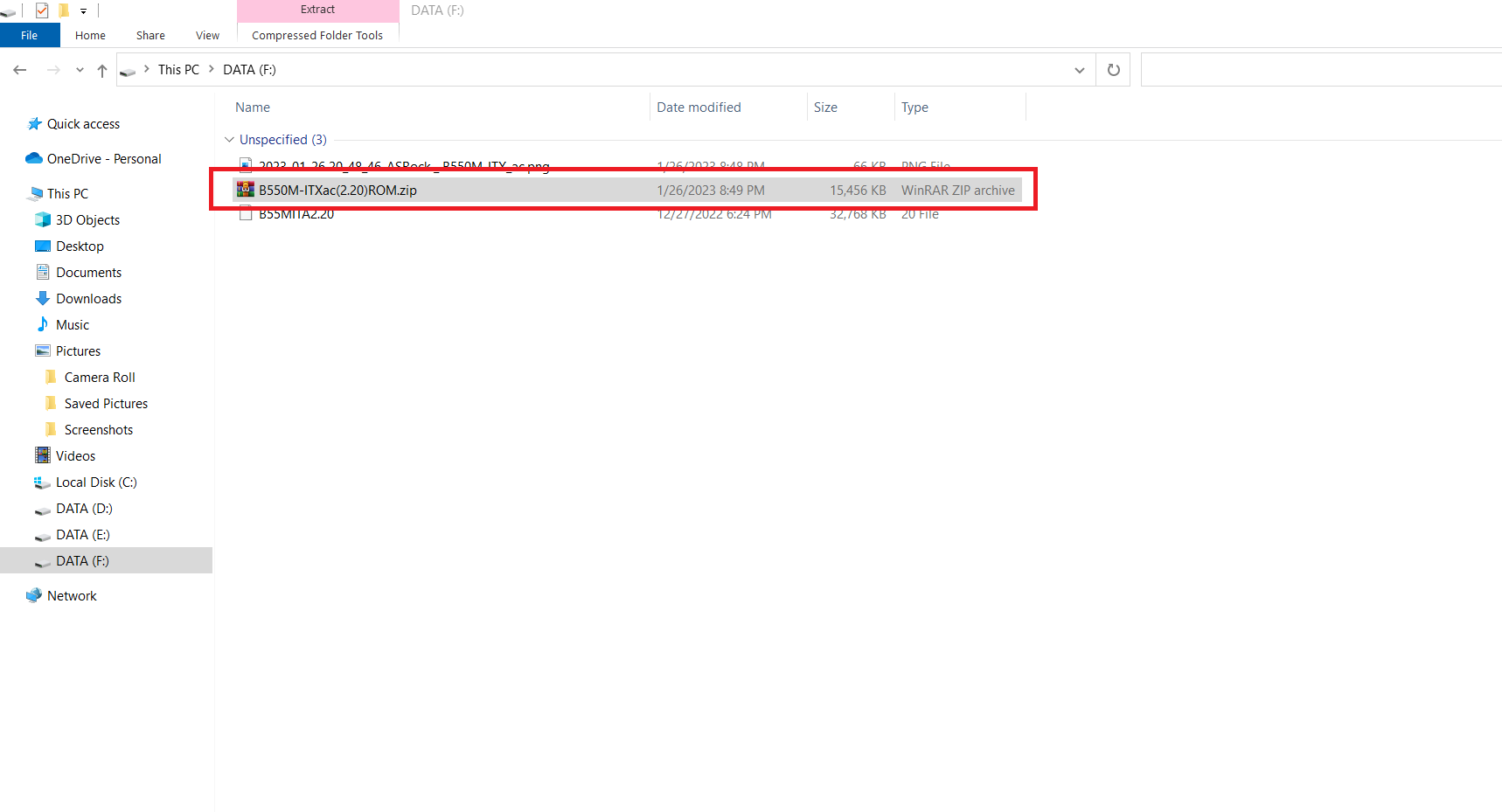The width and height of the screenshot is (1502, 812).
Task: Open Music in the navigation pane
Action: 73,325
